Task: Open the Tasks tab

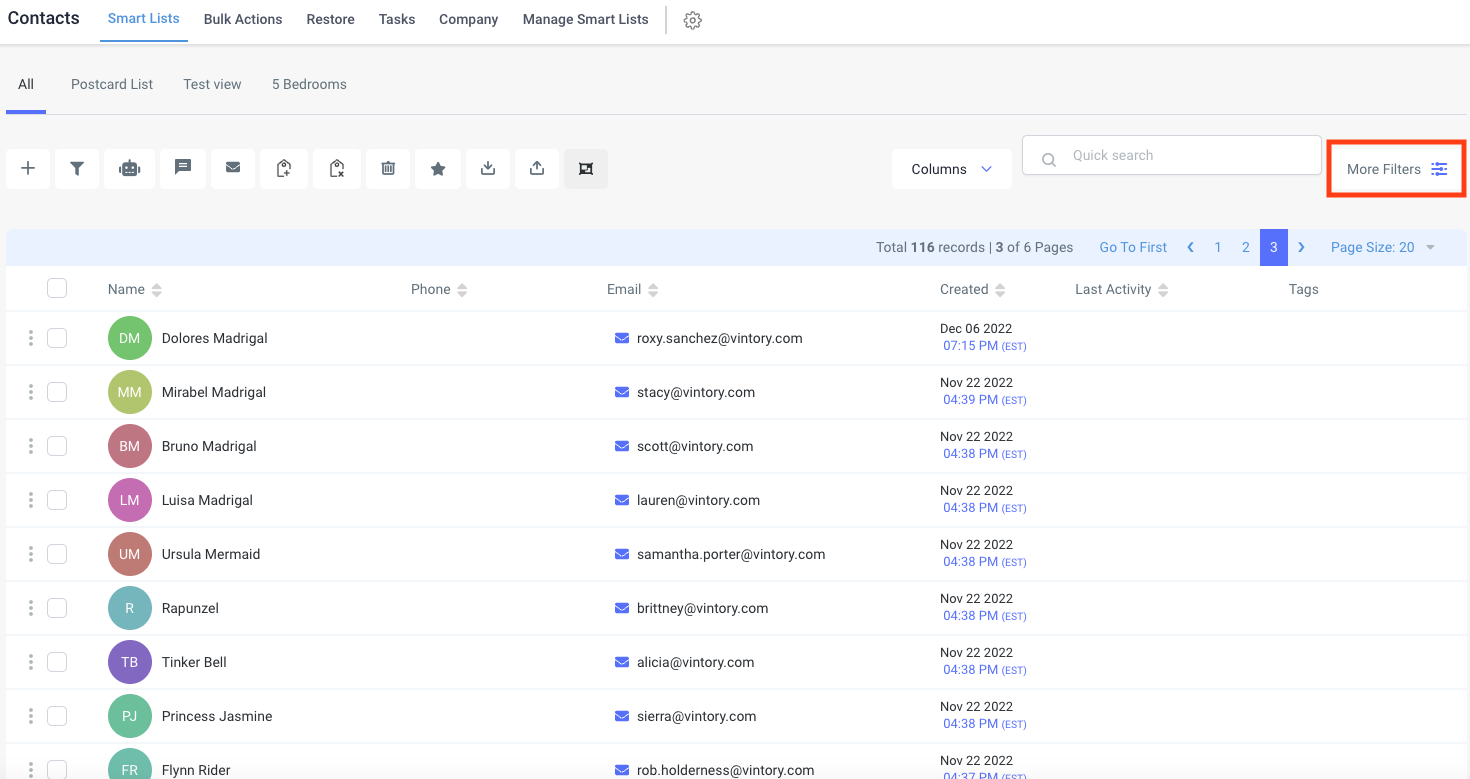Action: [397, 19]
